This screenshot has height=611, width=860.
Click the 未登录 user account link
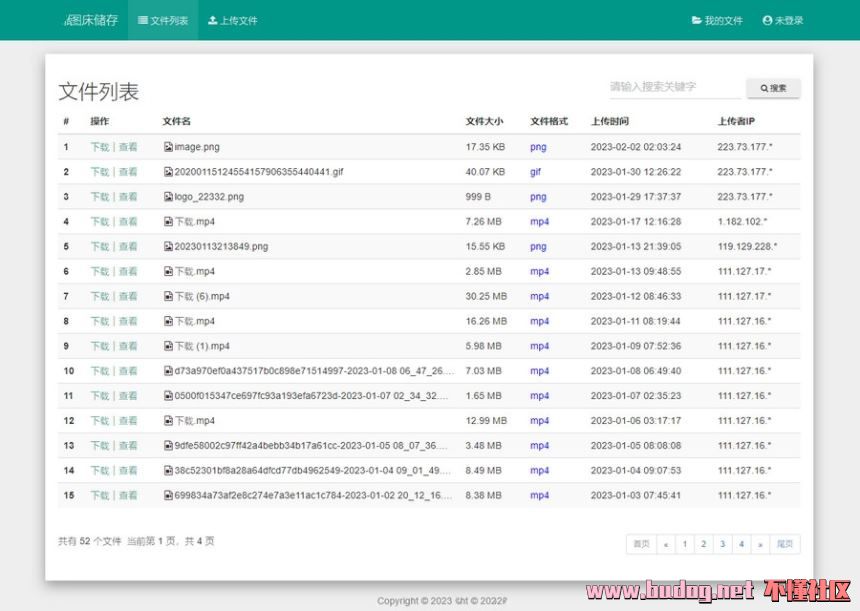[x=783, y=20]
